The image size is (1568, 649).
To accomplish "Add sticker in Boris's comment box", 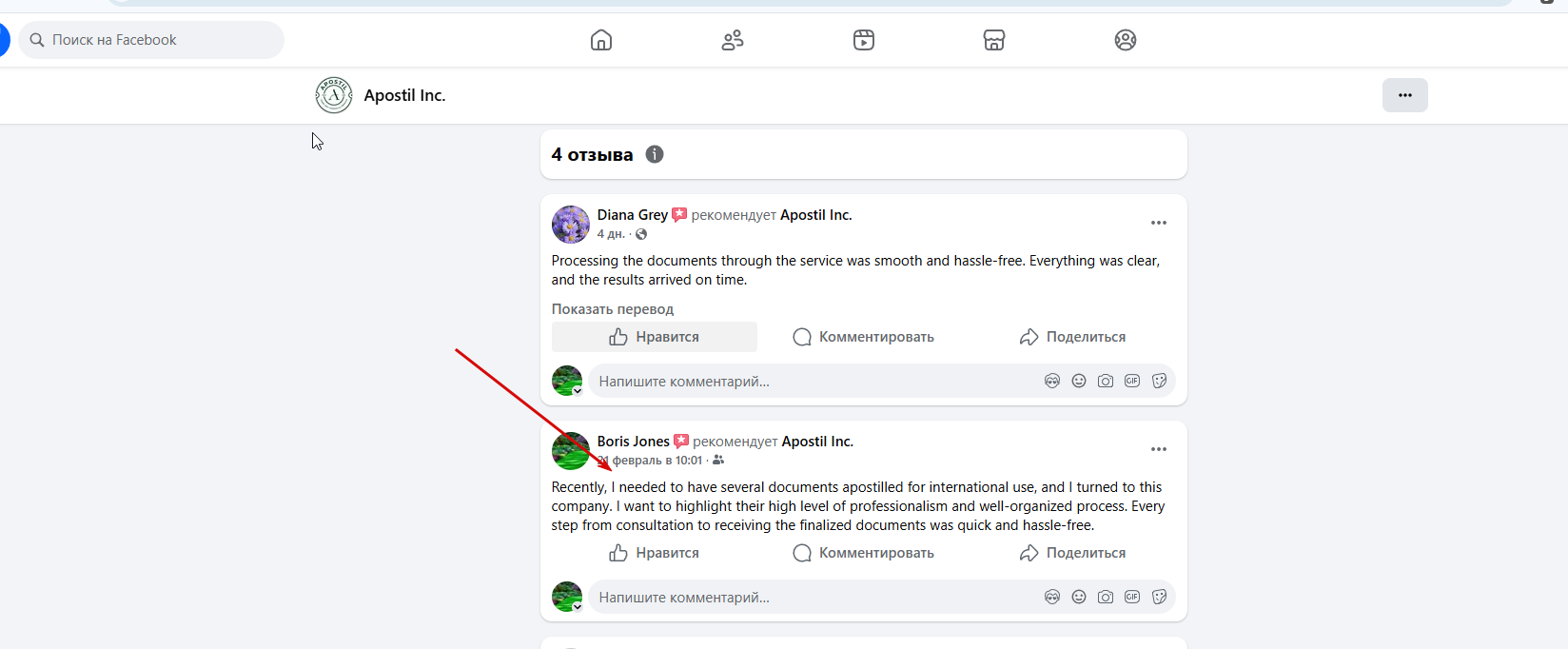I will pos(1159,597).
